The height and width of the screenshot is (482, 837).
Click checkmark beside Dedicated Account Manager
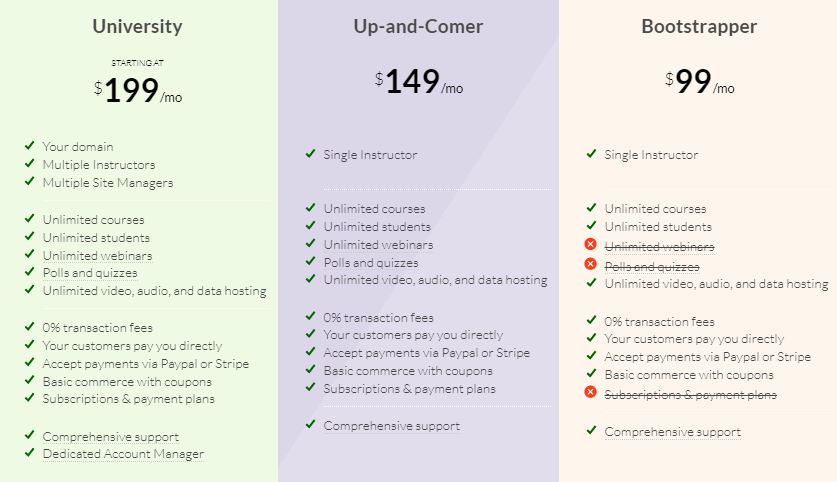click(30, 454)
